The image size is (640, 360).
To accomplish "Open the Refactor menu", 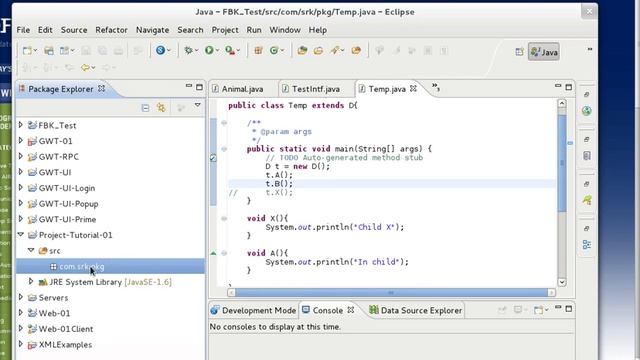I will pos(111,30).
